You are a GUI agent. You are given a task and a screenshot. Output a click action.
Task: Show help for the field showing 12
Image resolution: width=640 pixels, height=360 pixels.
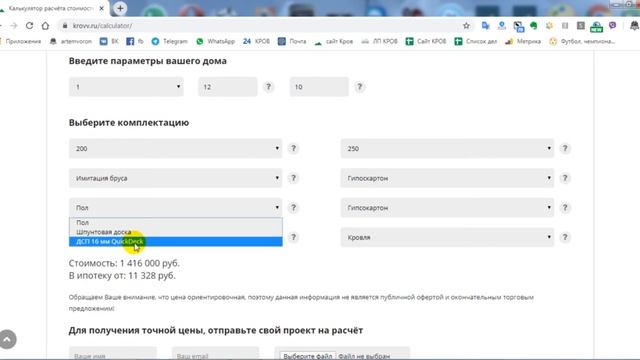point(268,87)
